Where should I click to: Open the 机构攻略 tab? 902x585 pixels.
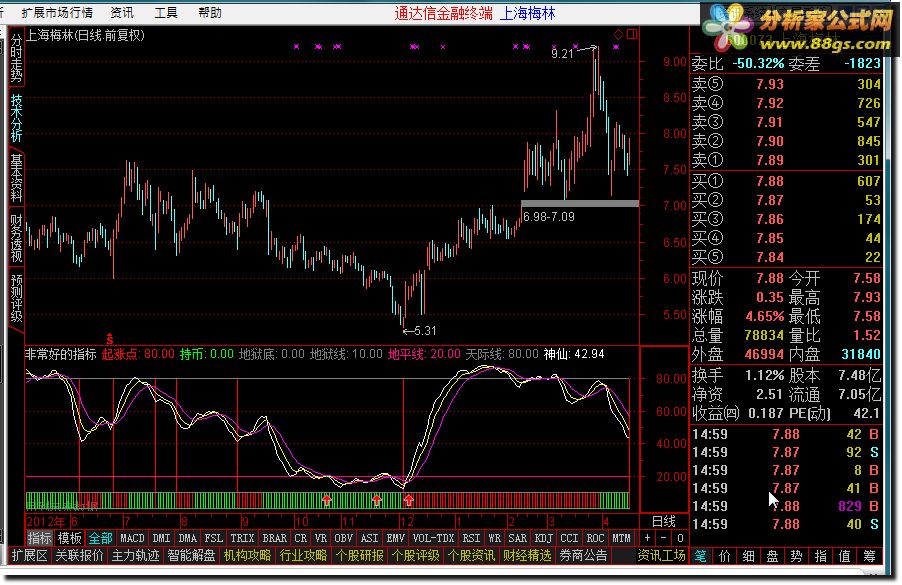247,556
